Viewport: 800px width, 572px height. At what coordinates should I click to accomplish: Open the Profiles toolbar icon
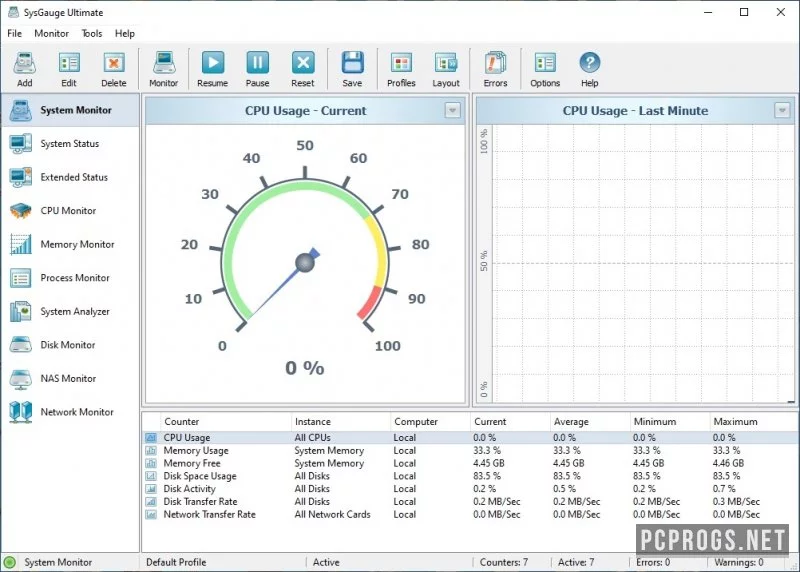[401, 69]
